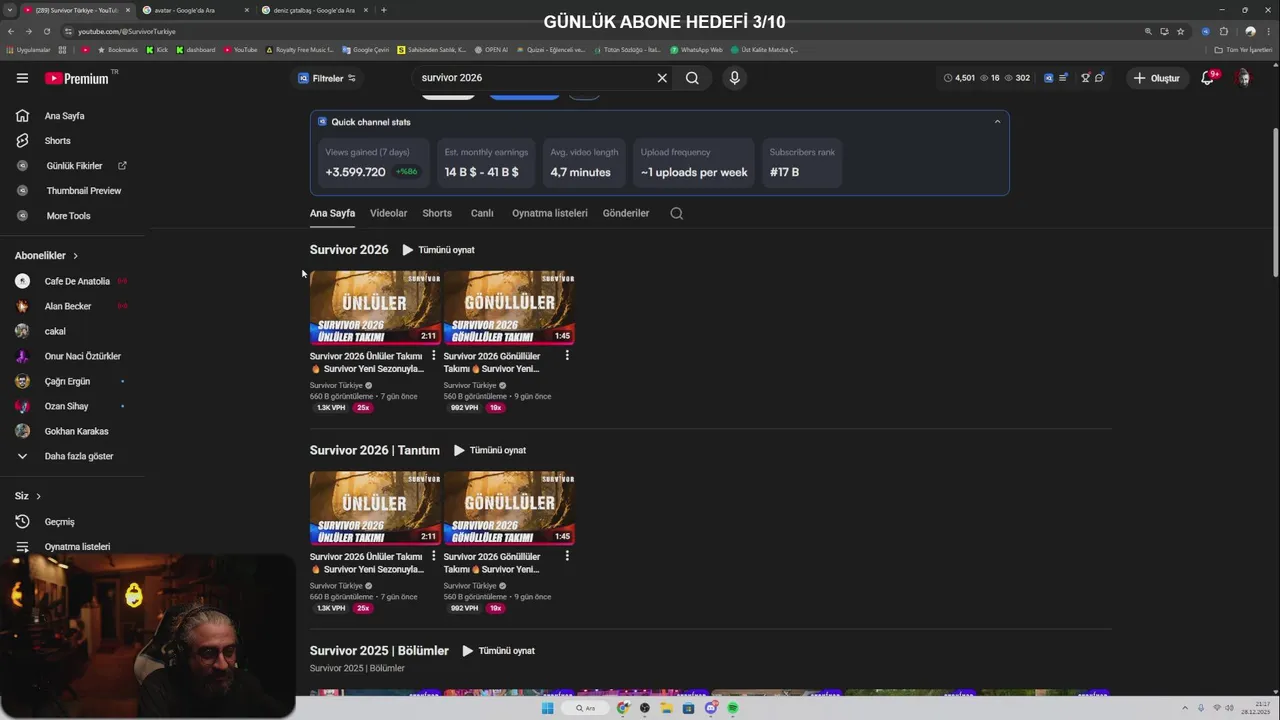This screenshot has height=720, width=1280.
Task: Search within the channel magnifier icon
Action: coord(677,213)
